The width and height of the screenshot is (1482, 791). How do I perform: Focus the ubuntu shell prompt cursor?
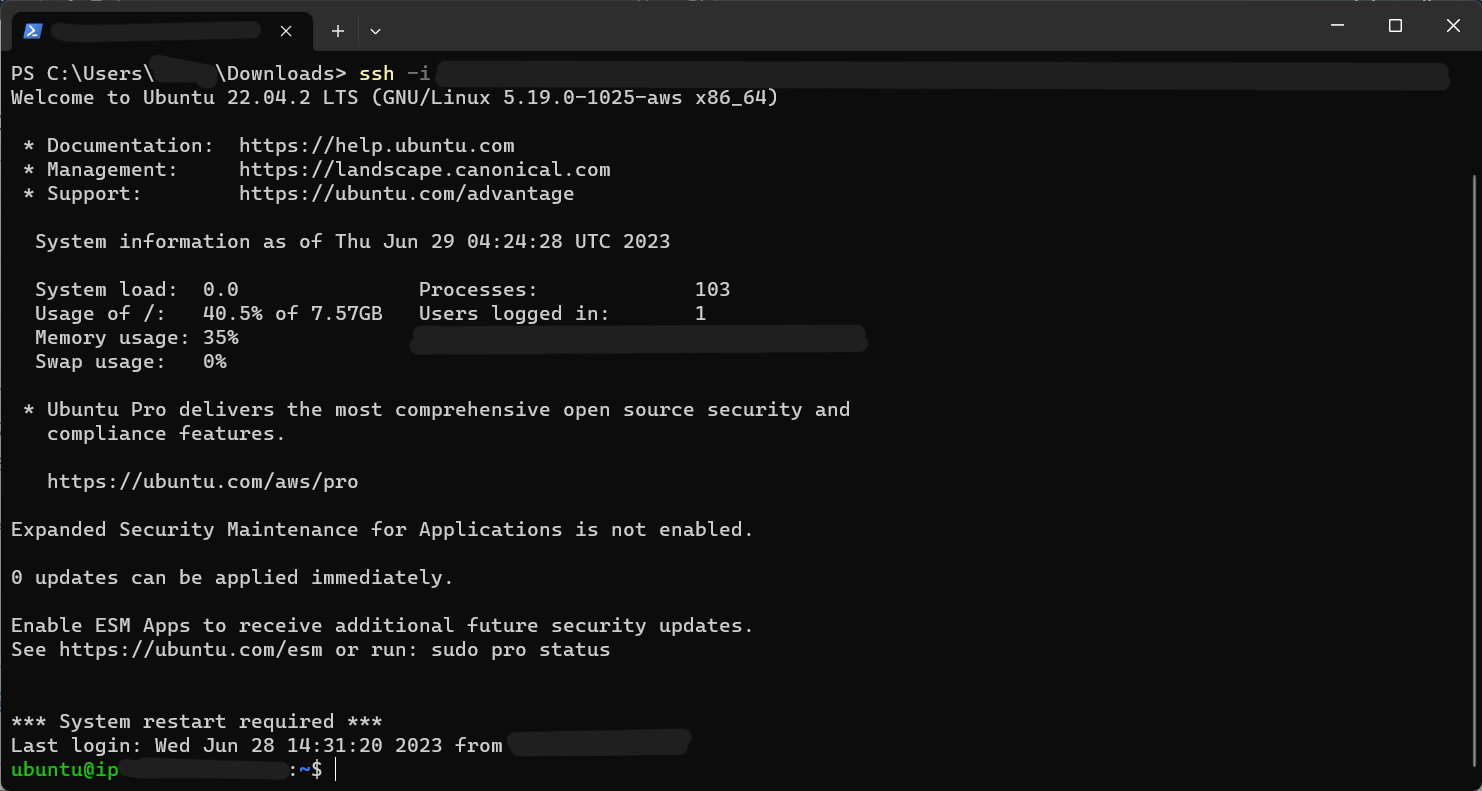click(337, 770)
